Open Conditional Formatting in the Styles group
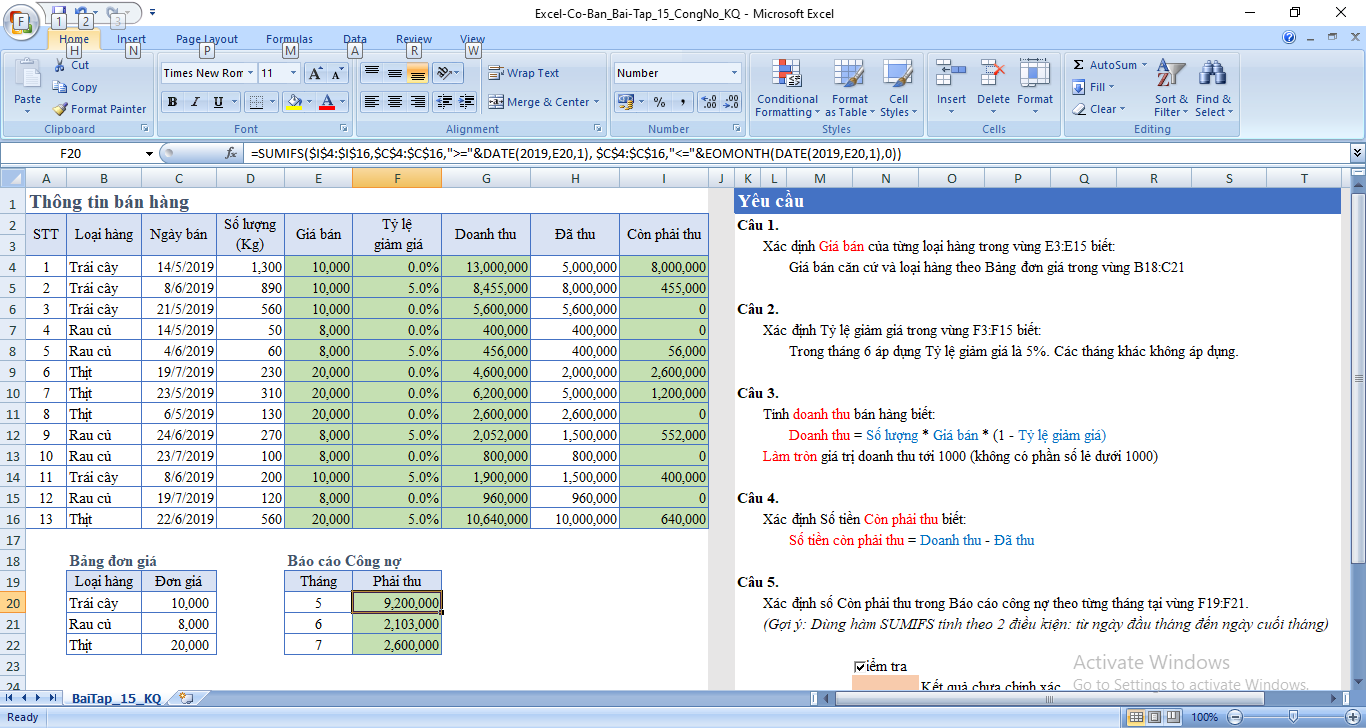The height and width of the screenshot is (728, 1366). click(787, 88)
